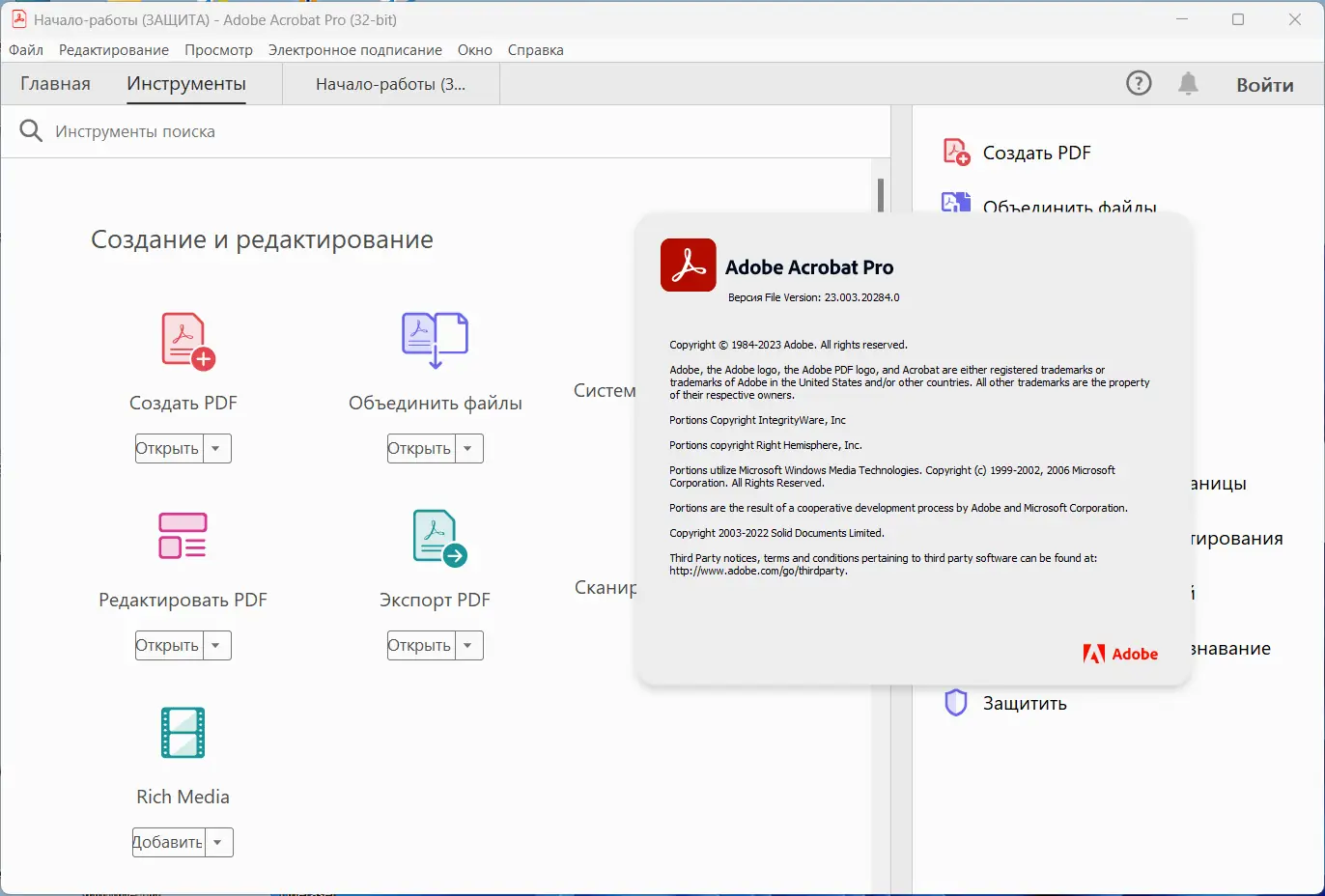Expand the dropdown arrow next to Rich Media Добавить
Viewport: 1325px width, 896px height.
(218, 842)
